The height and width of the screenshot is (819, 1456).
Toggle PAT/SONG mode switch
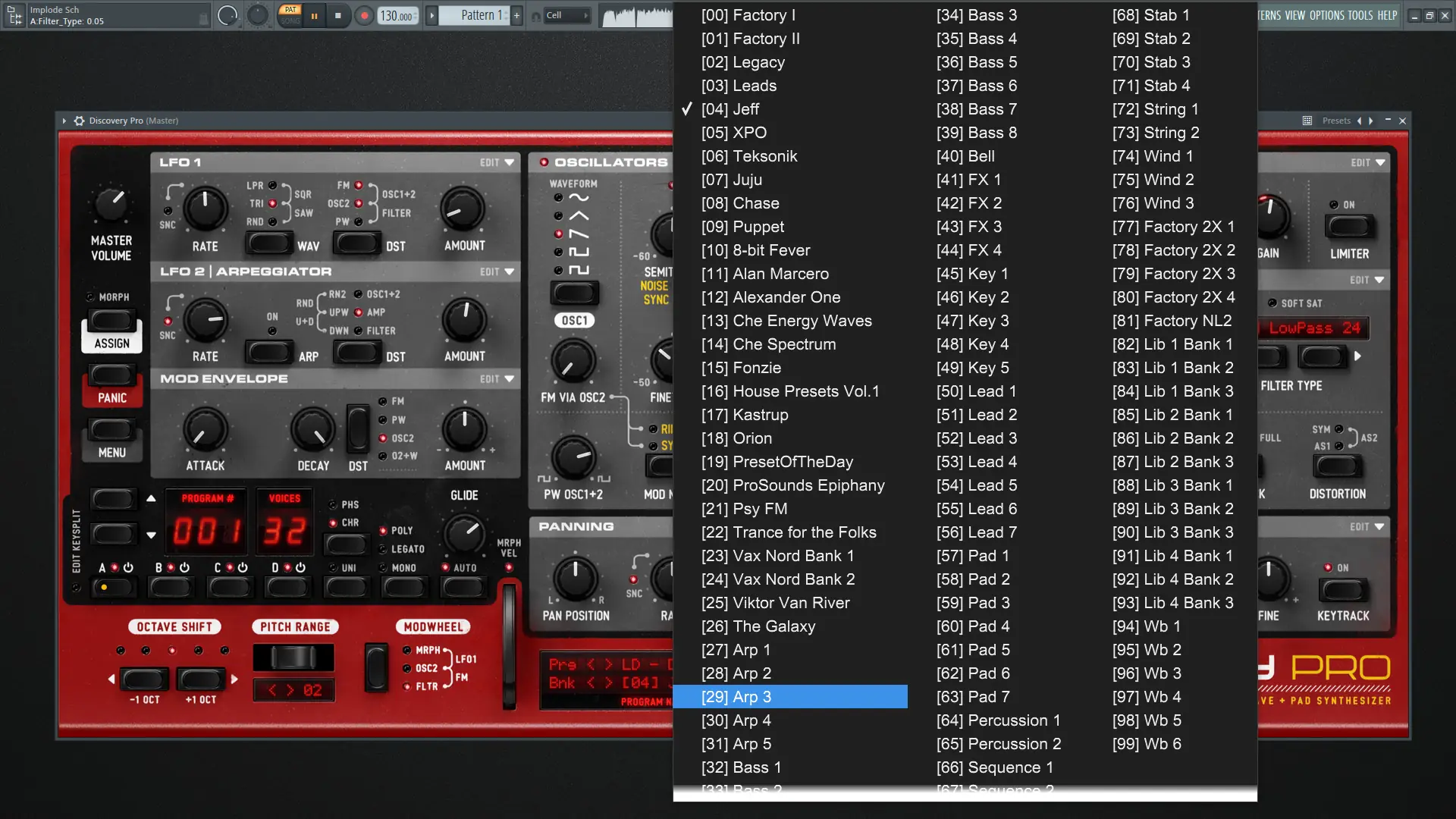[290, 15]
